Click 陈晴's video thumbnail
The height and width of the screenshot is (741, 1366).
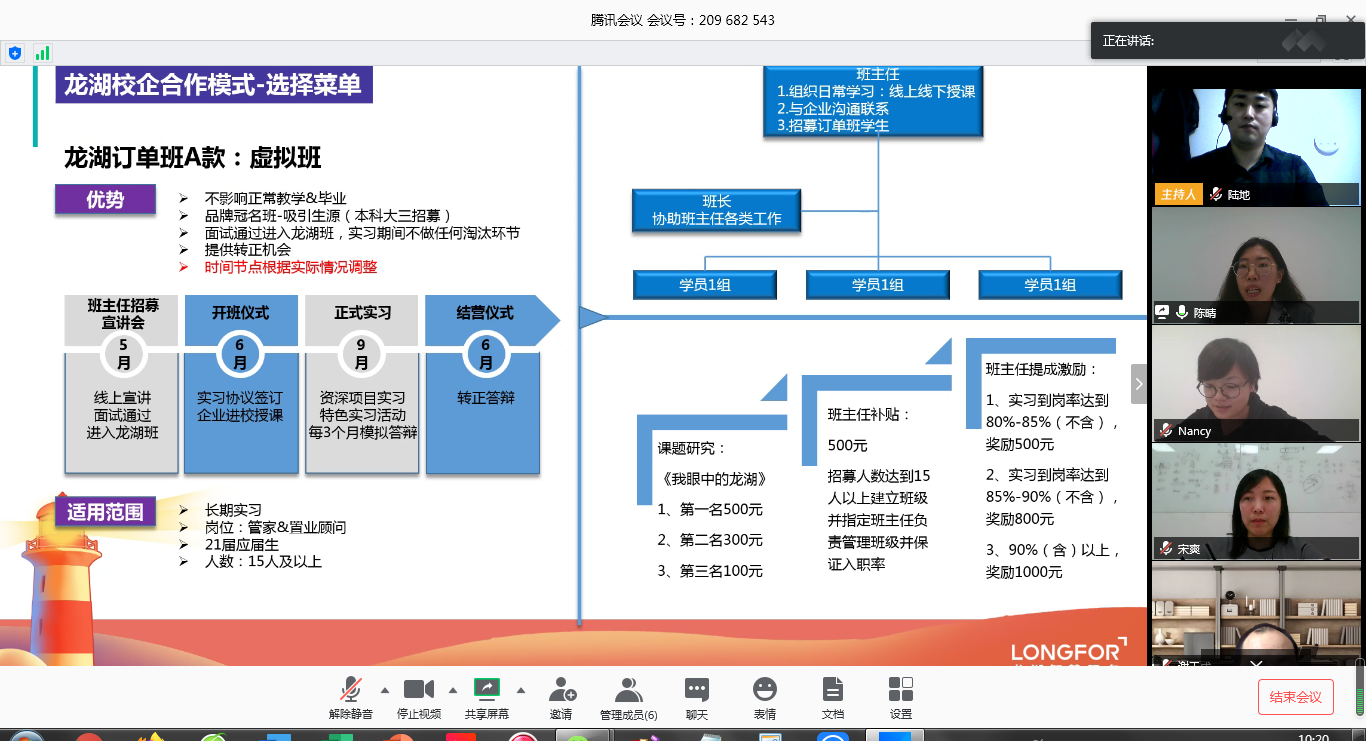click(x=1255, y=266)
